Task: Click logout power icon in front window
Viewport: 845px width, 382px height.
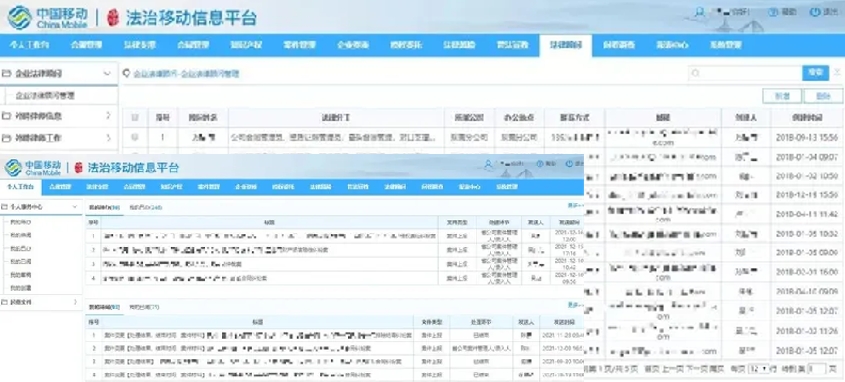Action: [569, 164]
